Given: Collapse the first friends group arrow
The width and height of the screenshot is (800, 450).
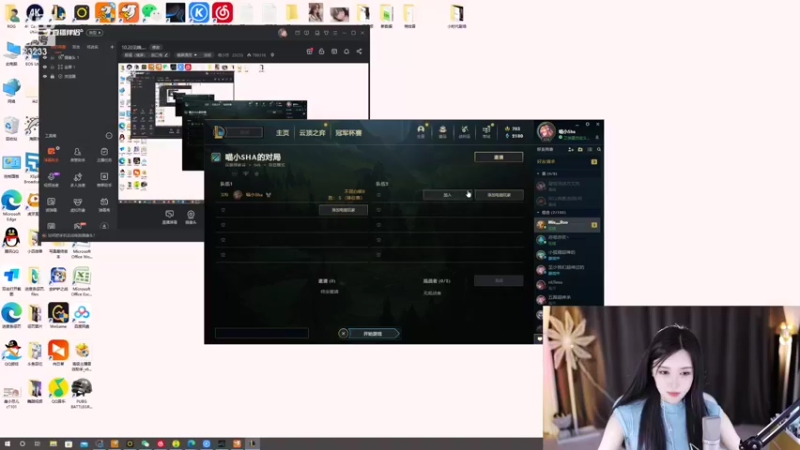Looking at the screenshot, I should [x=538, y=173].
